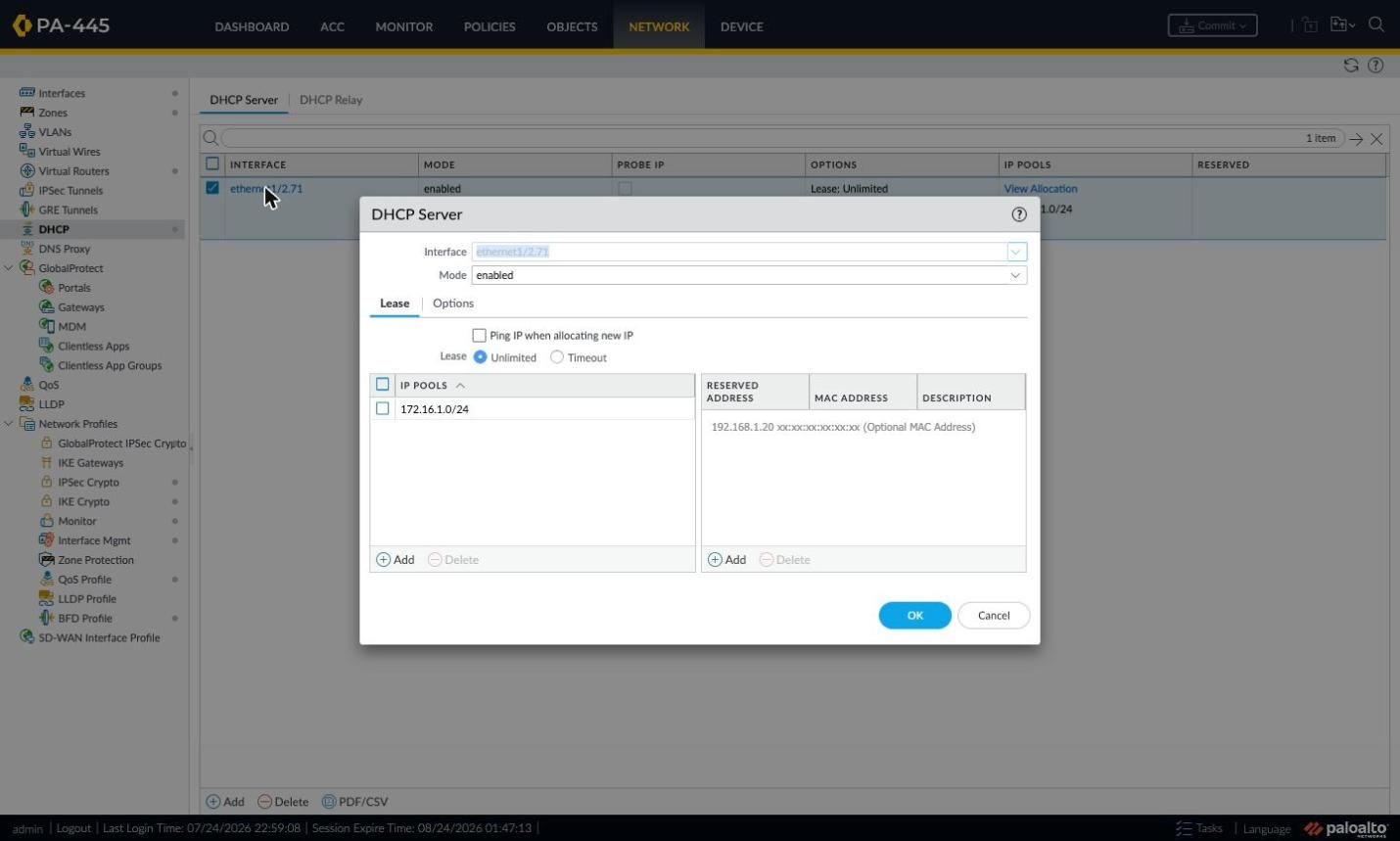The image size is (1400, 841).
Task: Open the DHCP Server dialog help icon
Action: point(1019,214)
